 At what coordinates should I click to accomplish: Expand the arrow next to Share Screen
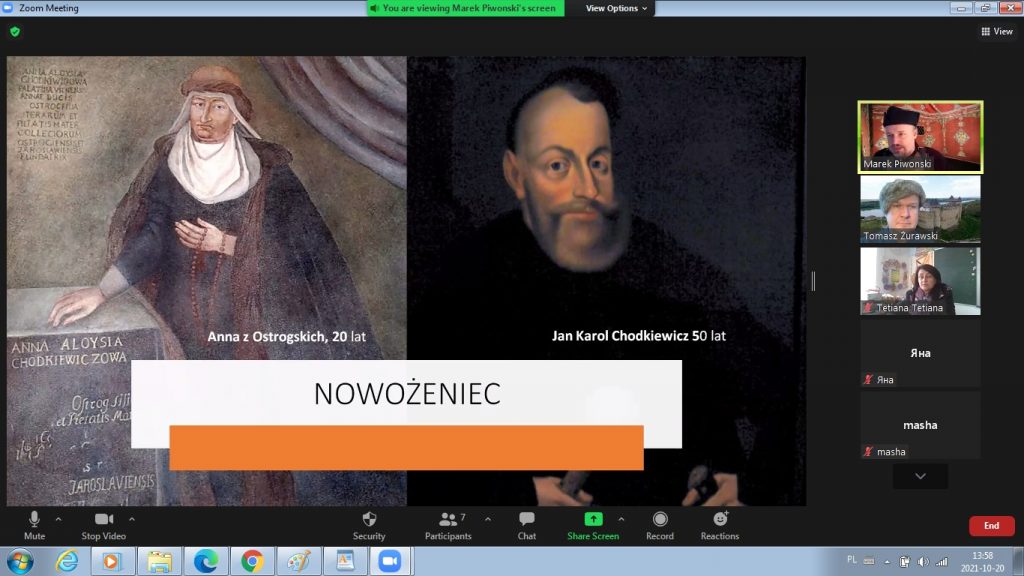[621, 519]
